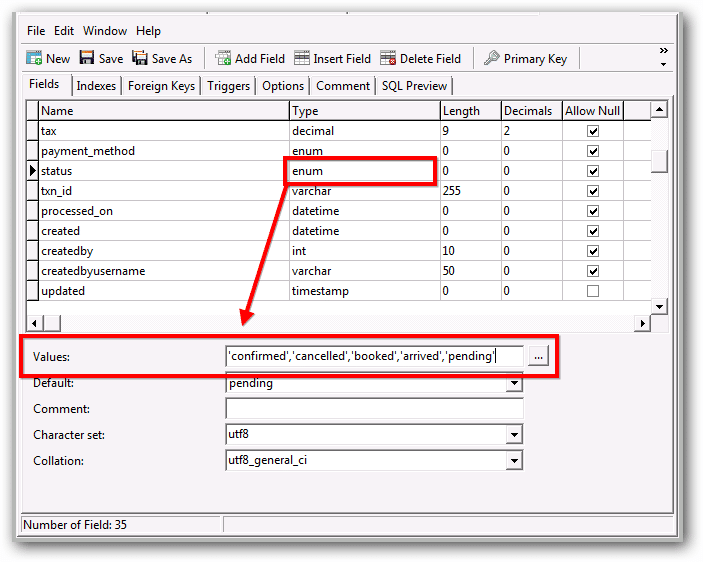Click the Length value 50 of createdbyusername
The image size is (703, 562).
[x=470, y=271]
